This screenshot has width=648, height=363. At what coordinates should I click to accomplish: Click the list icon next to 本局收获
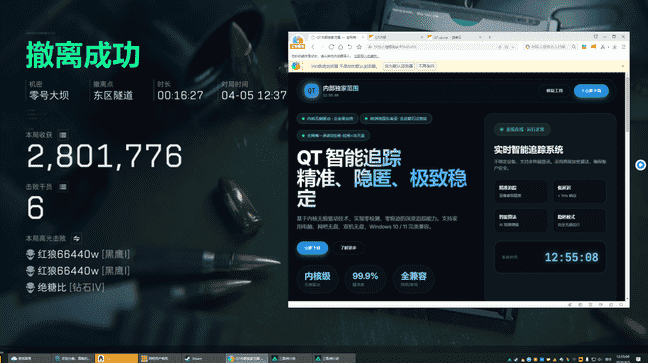[63, 135]
